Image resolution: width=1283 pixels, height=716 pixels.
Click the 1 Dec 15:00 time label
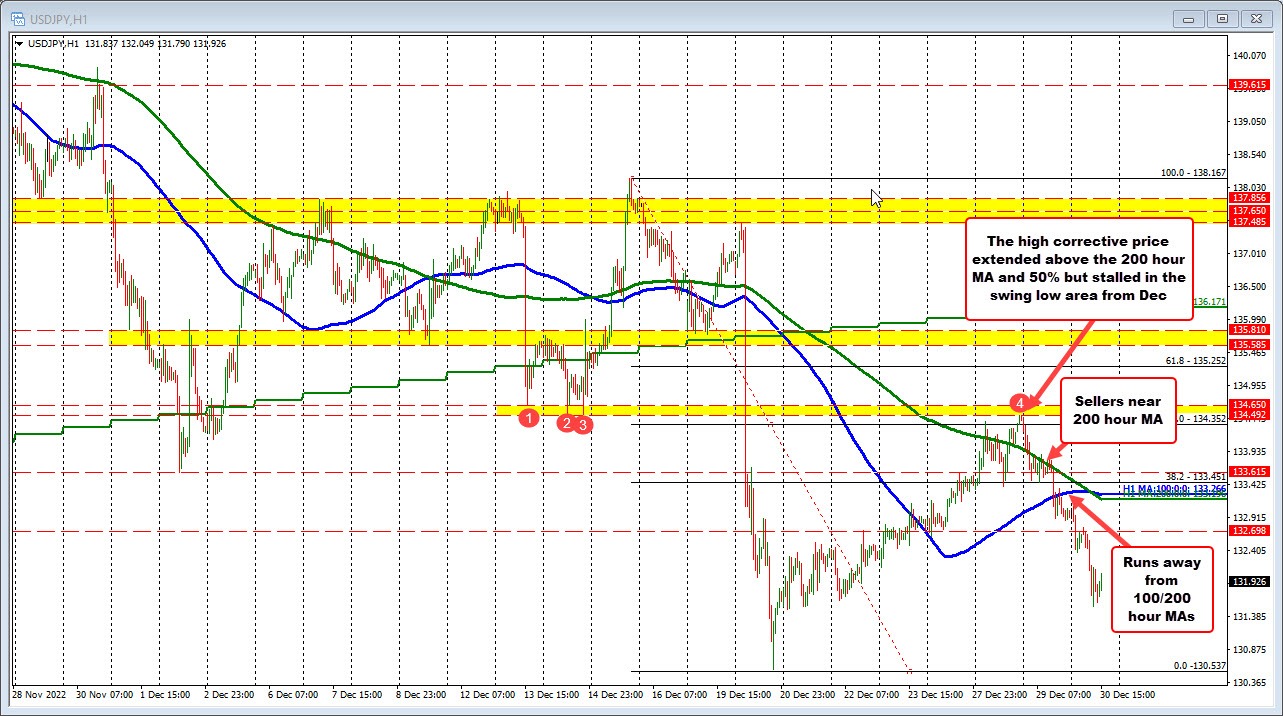[163, 695]
